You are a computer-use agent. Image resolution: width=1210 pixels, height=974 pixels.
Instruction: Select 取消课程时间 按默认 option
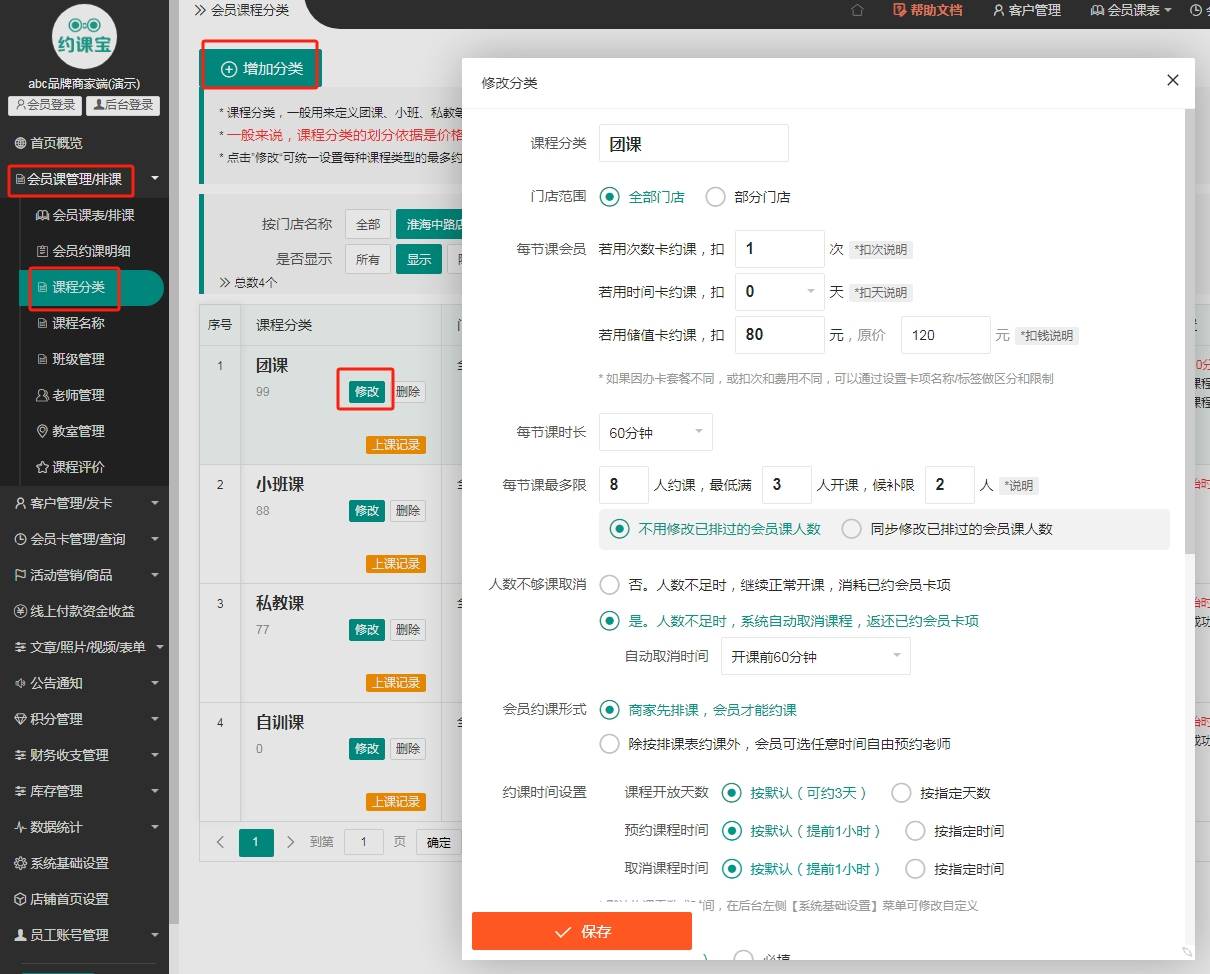pyautogui.click(x=802, y=869)
